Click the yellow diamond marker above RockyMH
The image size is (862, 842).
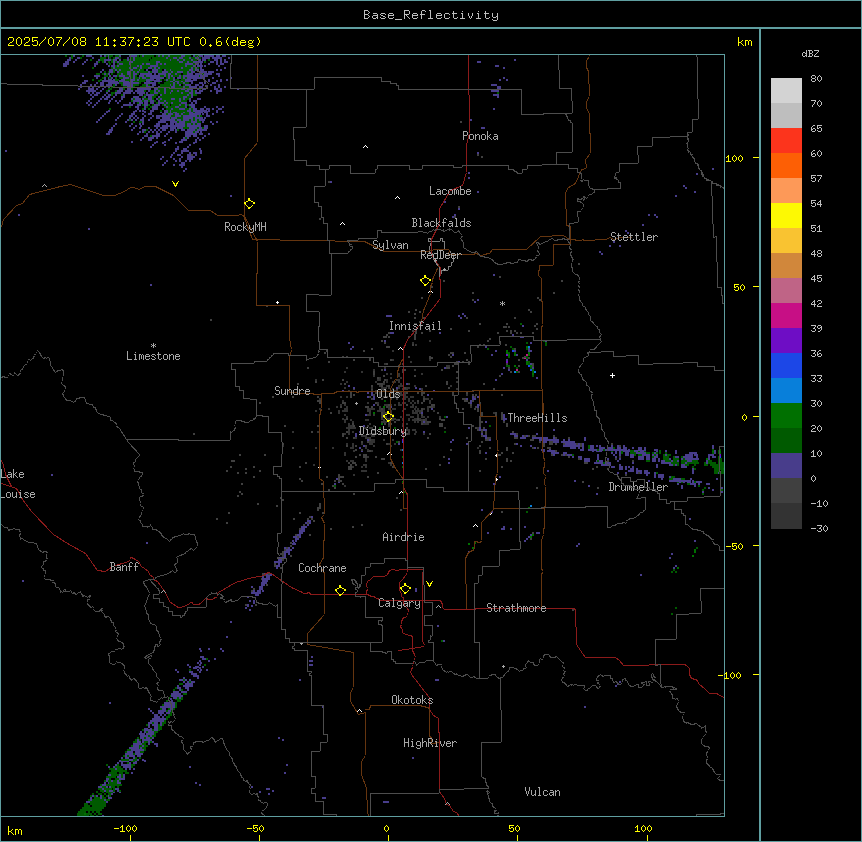[249, 204]
